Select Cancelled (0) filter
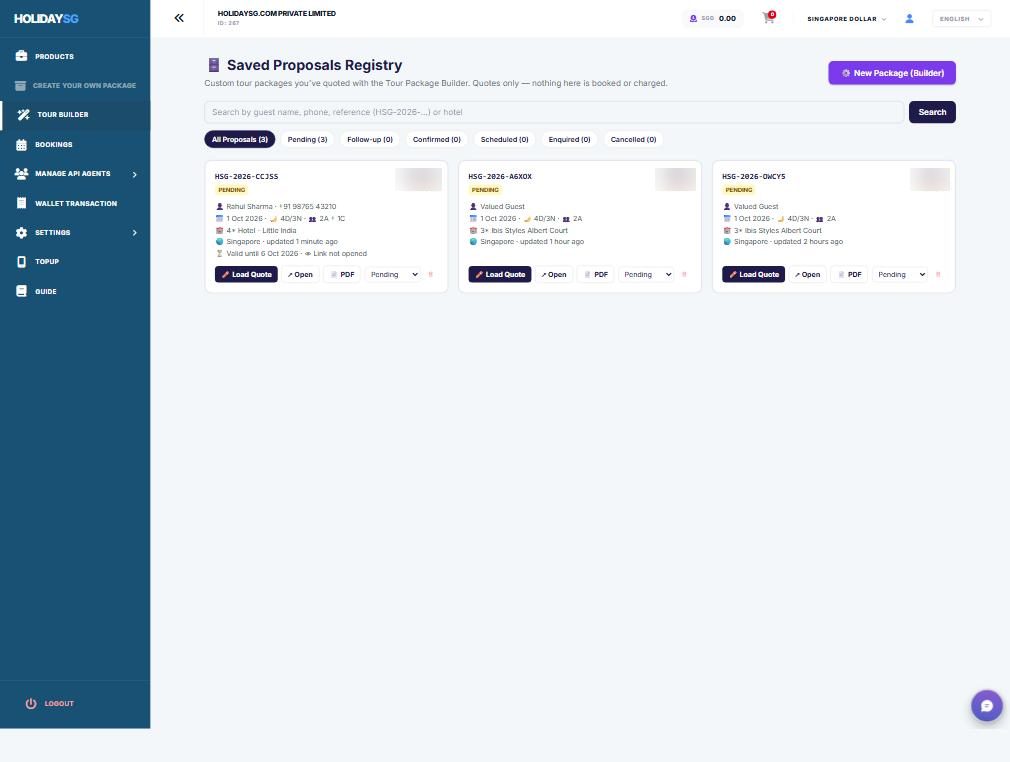Viewport: 1010px width, 762px height. (x=633, y=139)
